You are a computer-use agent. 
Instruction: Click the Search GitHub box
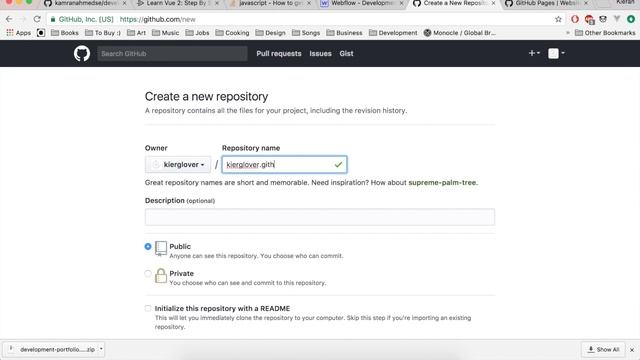pos(172,53)
